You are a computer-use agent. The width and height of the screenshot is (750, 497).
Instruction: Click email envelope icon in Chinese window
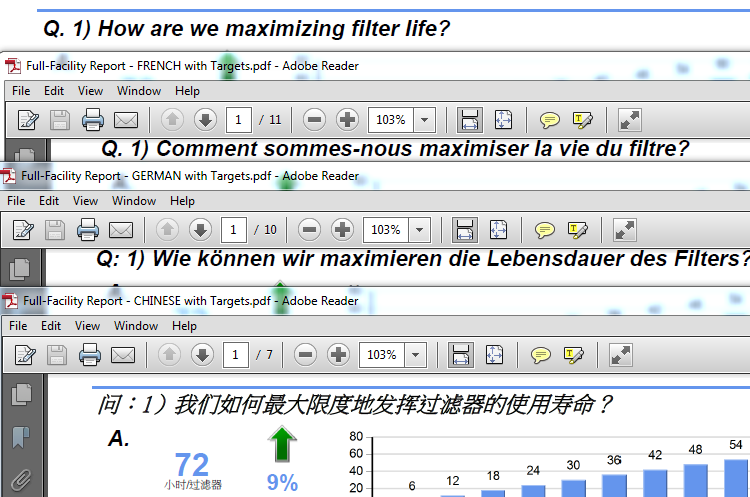[x=123, y=355]
